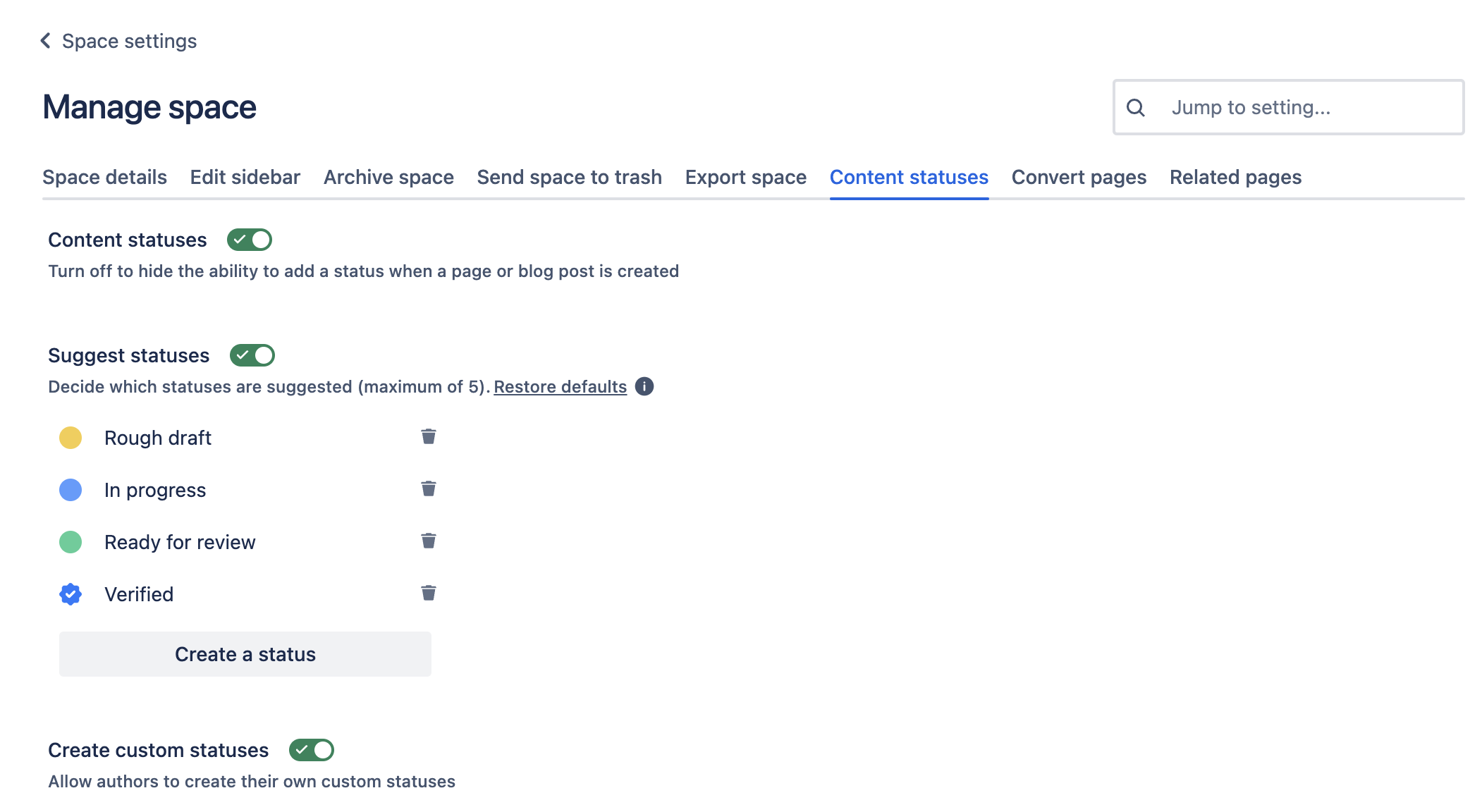Delete the In progress status
Screen dimensions: 1482x812
pos(428,489)
